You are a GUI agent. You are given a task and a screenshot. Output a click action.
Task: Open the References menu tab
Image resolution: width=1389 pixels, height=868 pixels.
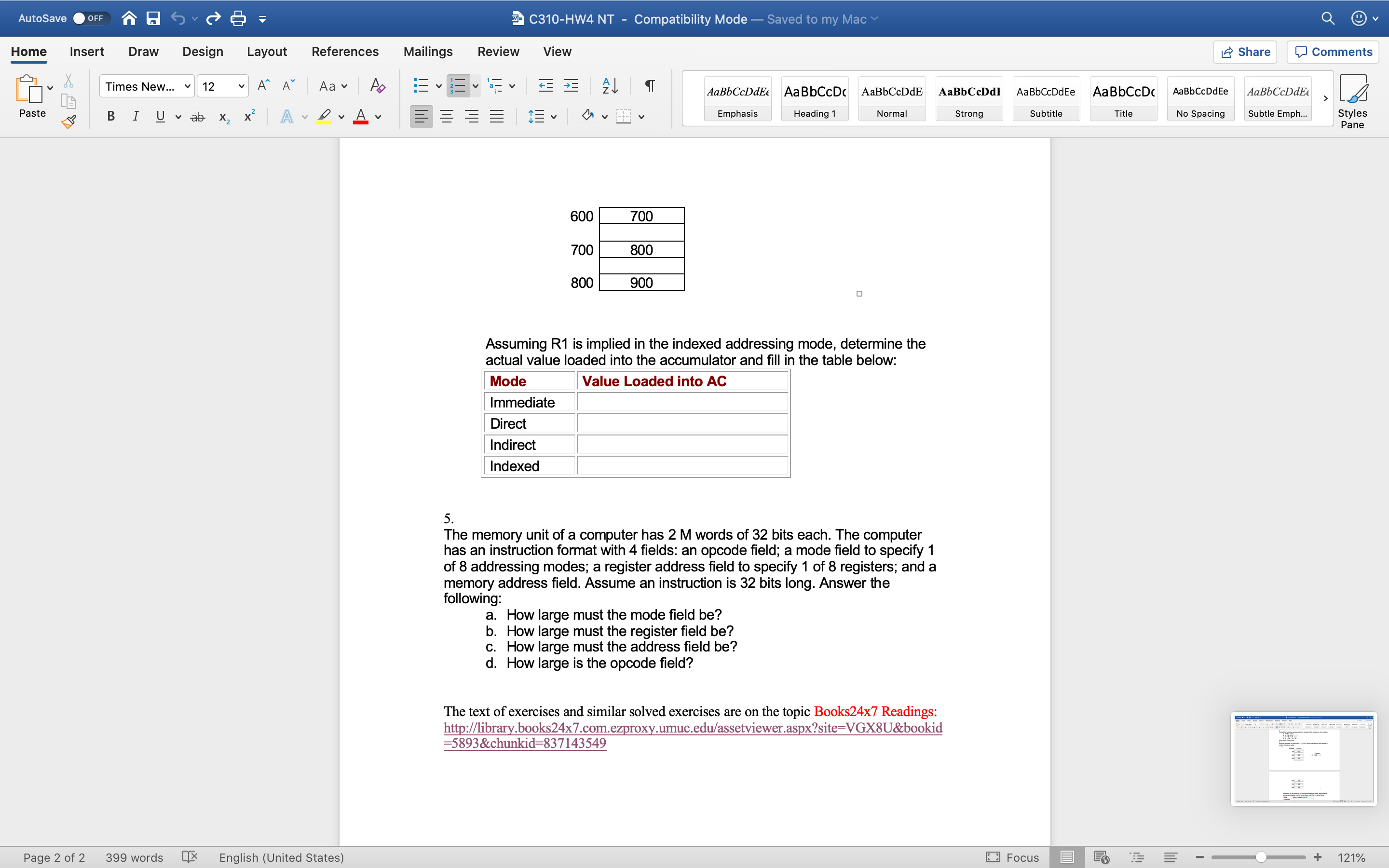point(345,51)
